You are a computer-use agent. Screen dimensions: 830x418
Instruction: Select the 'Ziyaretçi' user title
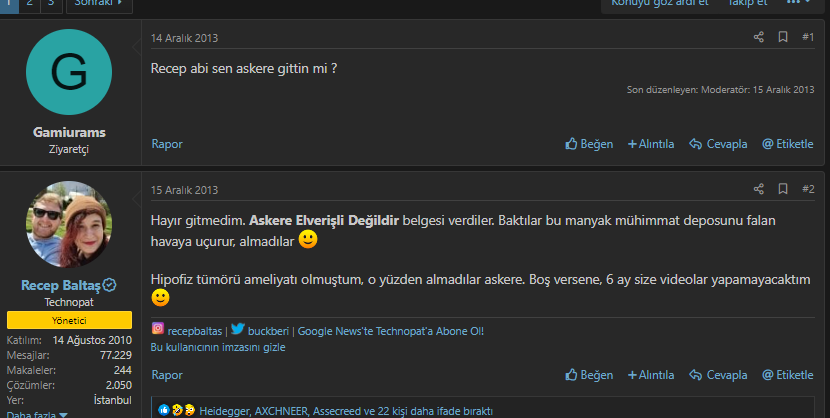point(69,149)
